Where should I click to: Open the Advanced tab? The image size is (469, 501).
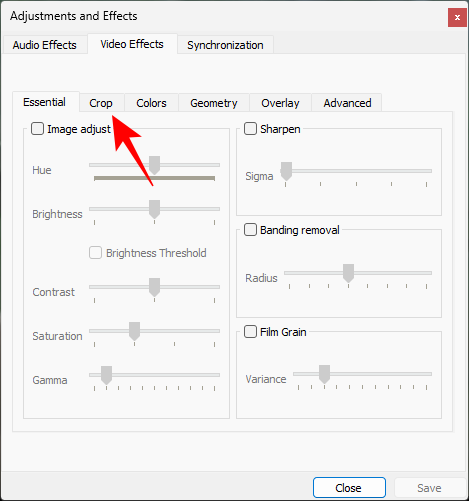pos(347,103)
